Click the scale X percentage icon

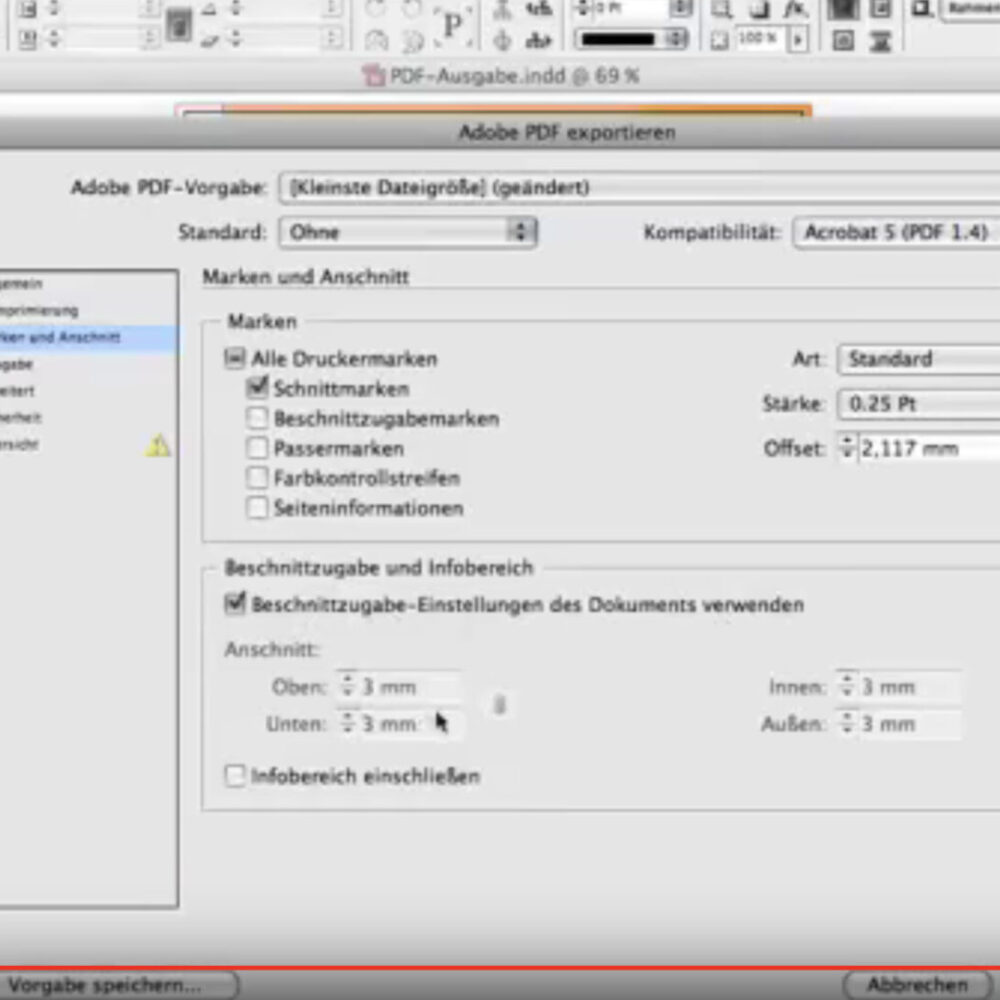(x=27, y=9)
